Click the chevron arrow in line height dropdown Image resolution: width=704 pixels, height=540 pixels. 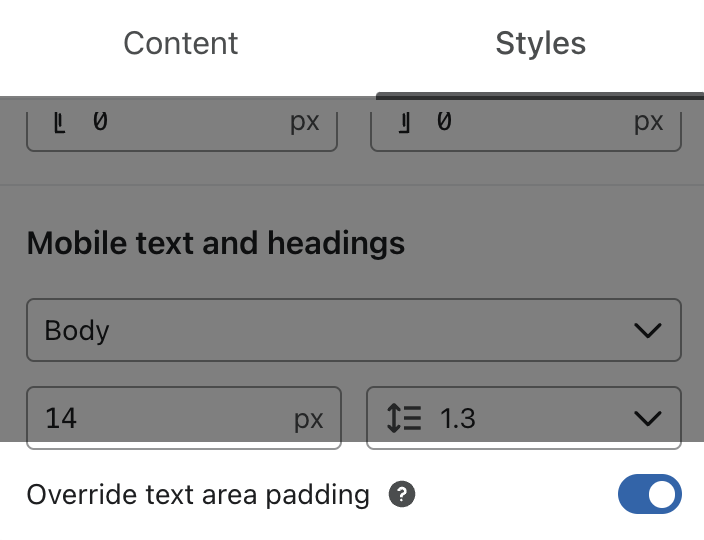(648, 418)
